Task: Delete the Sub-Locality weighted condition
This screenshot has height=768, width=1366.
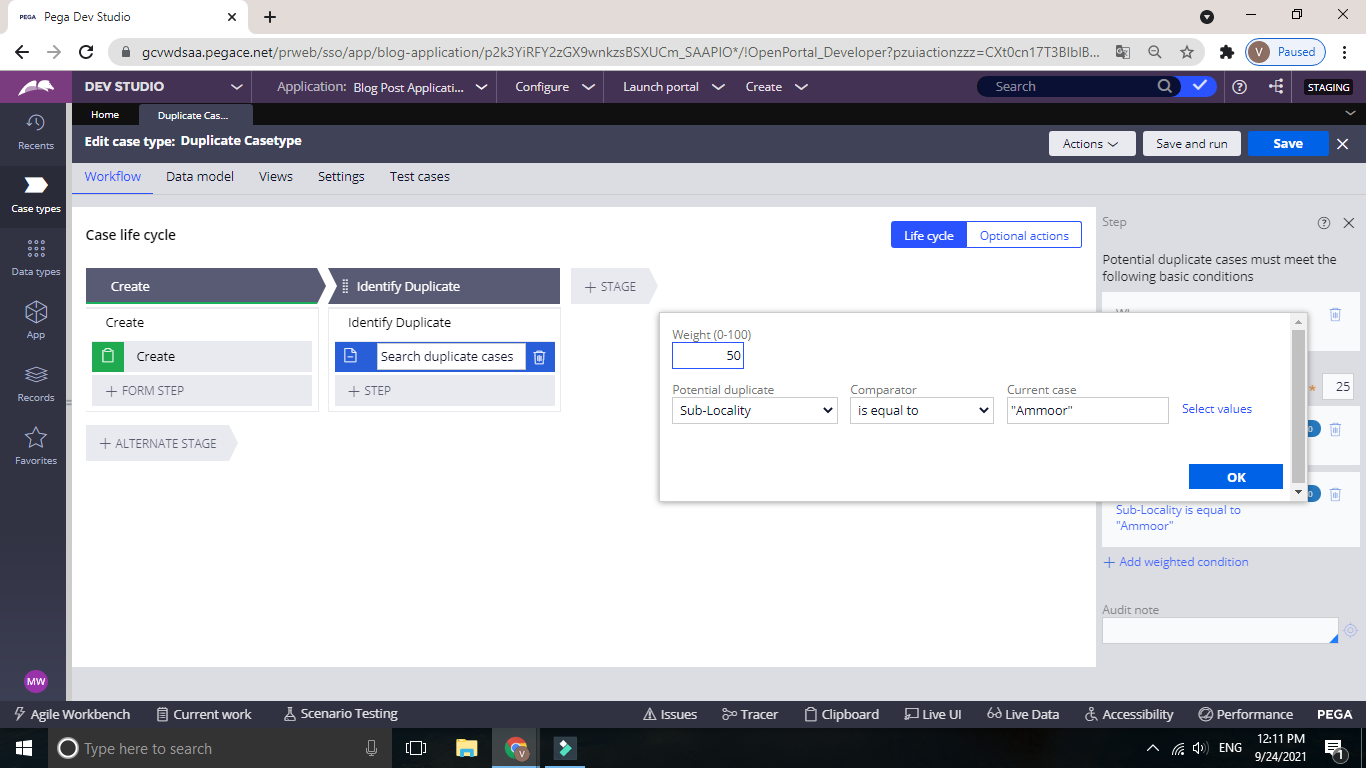Action: 1335,494
